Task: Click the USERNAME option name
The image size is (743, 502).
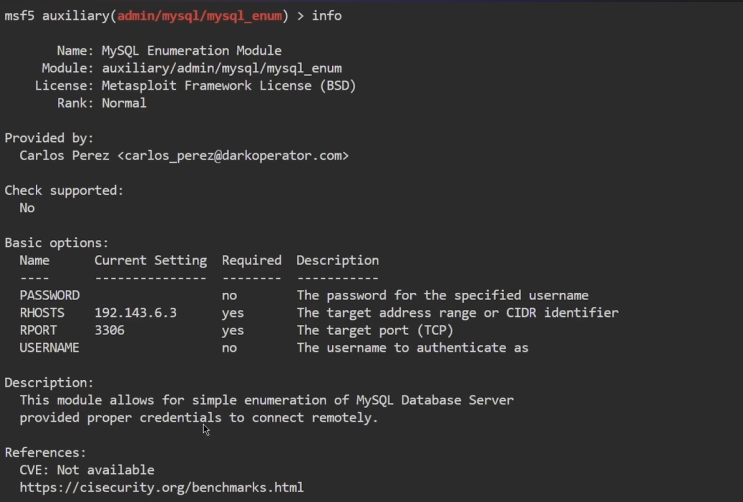Action: (49, 347)
